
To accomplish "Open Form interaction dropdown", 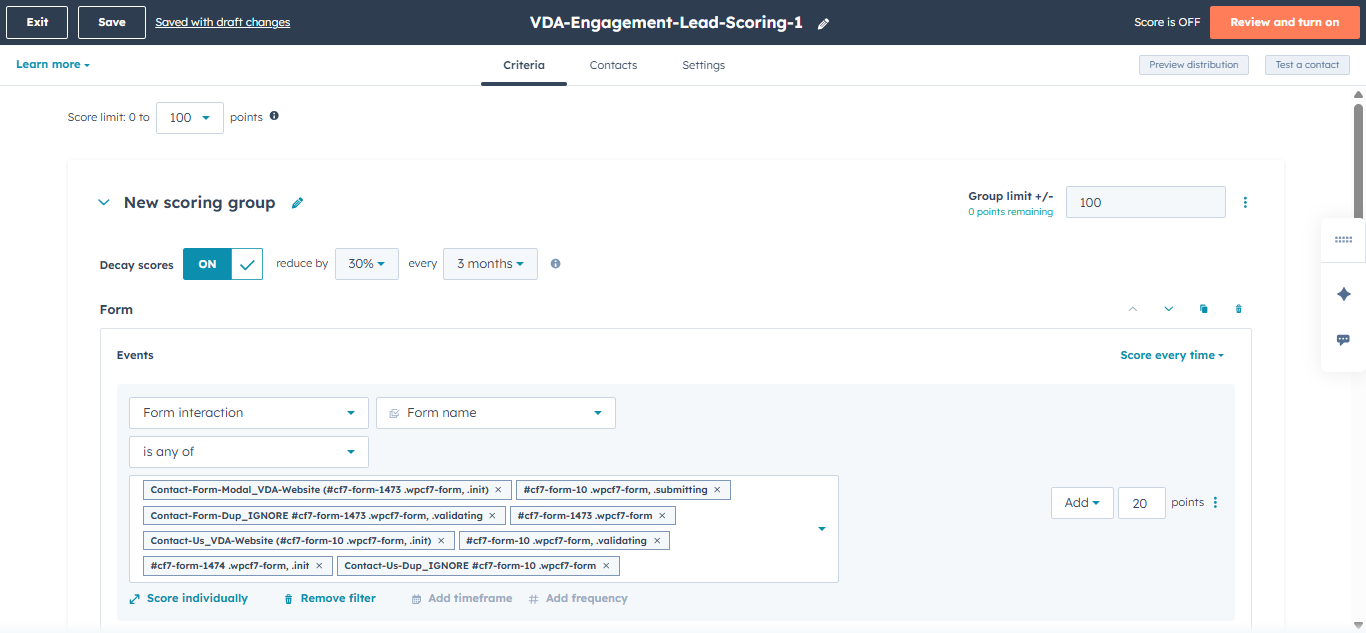I will pos(249,413).
